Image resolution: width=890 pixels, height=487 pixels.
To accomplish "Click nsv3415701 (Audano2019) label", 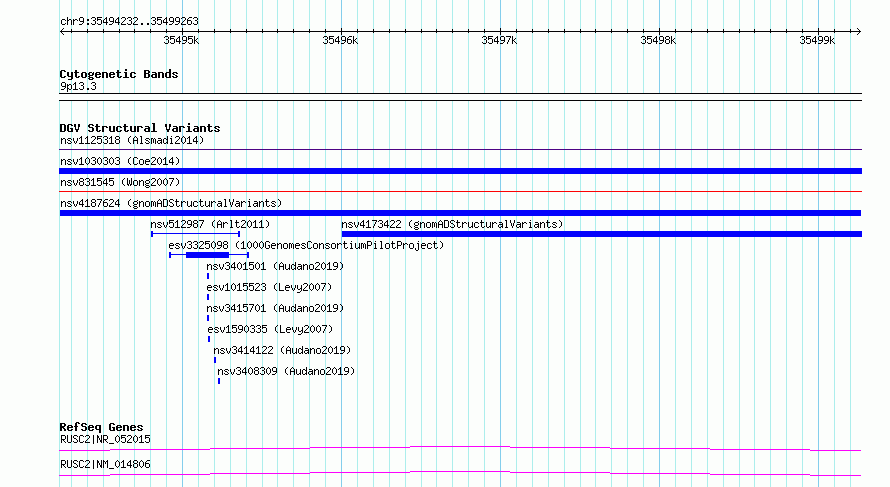I will tap(275, 308).
